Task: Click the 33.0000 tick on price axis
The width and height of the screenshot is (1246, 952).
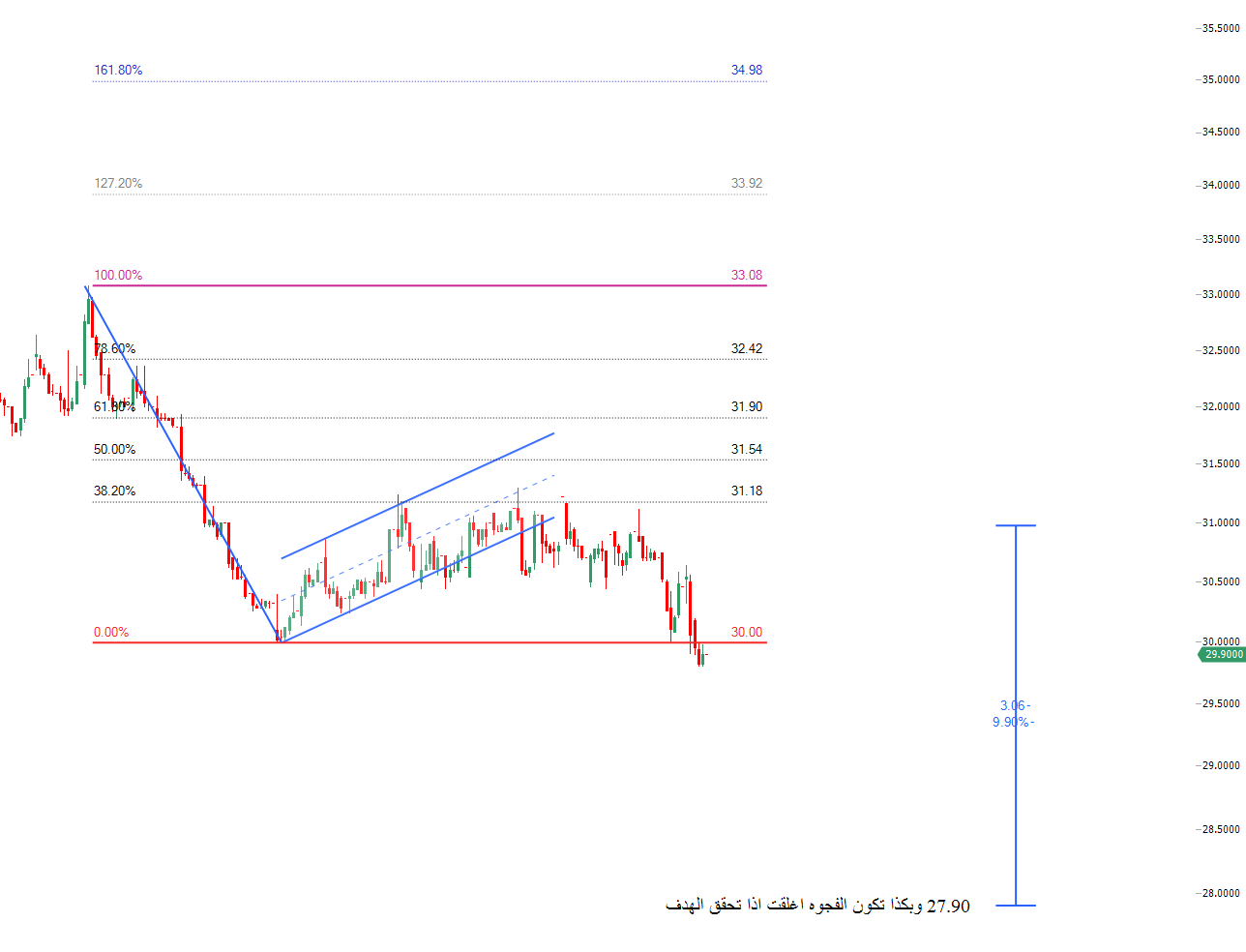Action: click(1220, 295)
